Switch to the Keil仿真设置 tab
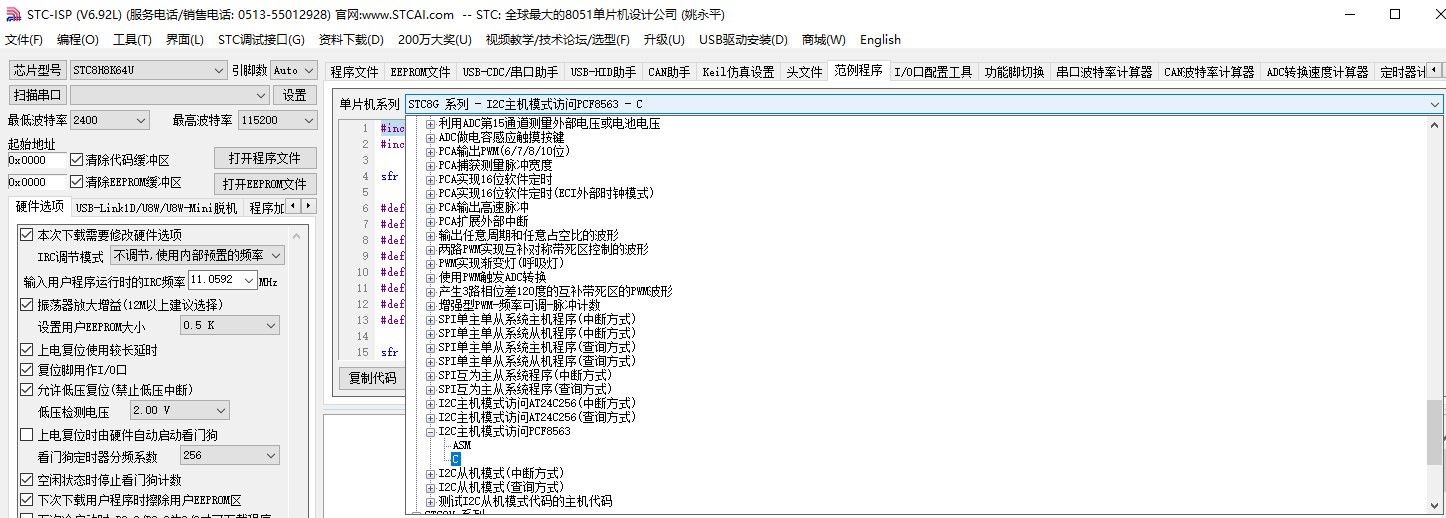The width and height of the screenshot is (1446, 518). [x=738, y=72]
